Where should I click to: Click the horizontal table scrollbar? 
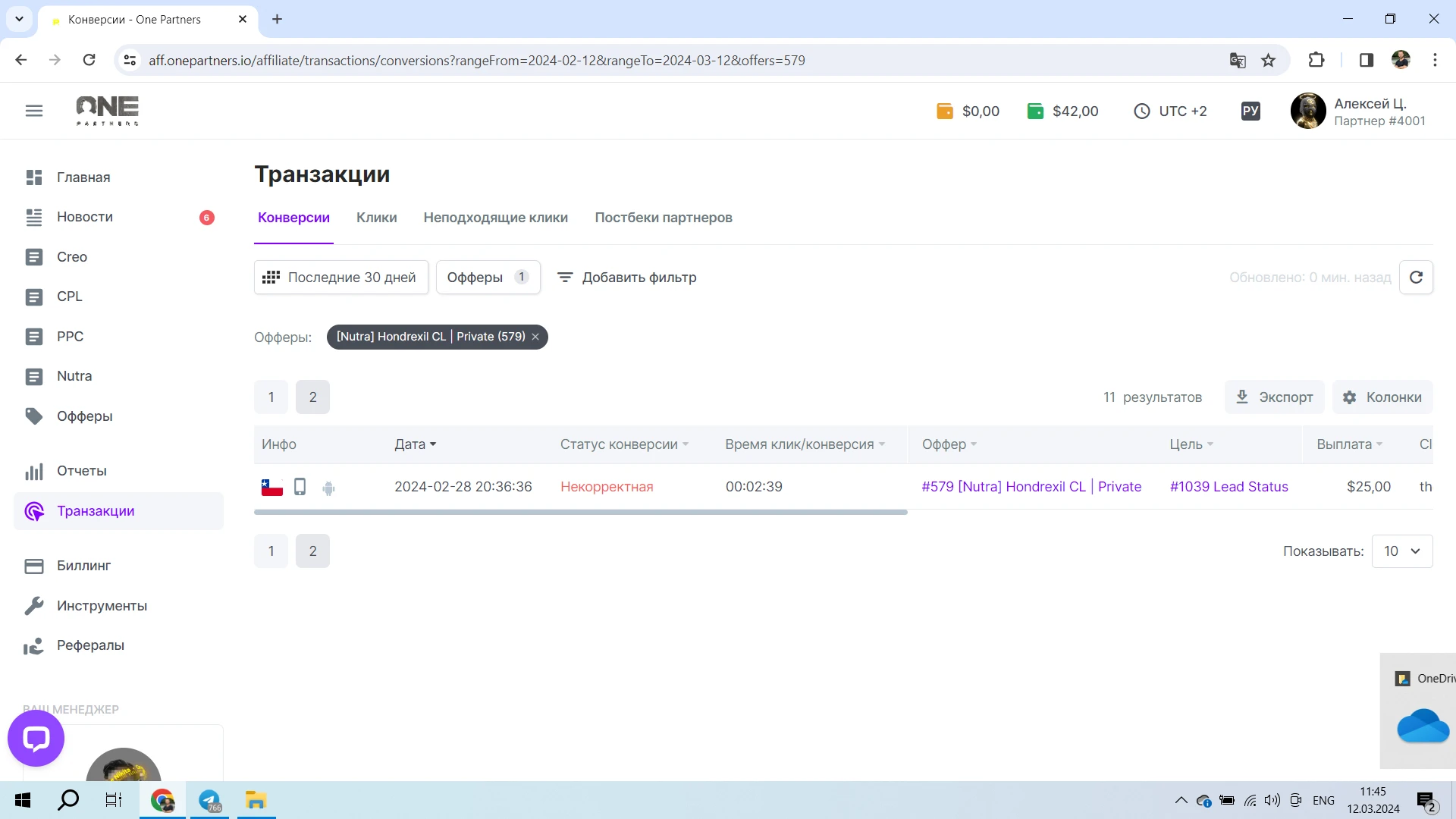581,513
